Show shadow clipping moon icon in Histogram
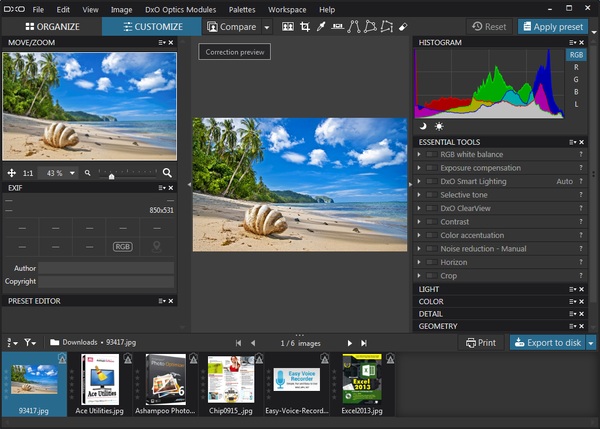 point(423,126)
